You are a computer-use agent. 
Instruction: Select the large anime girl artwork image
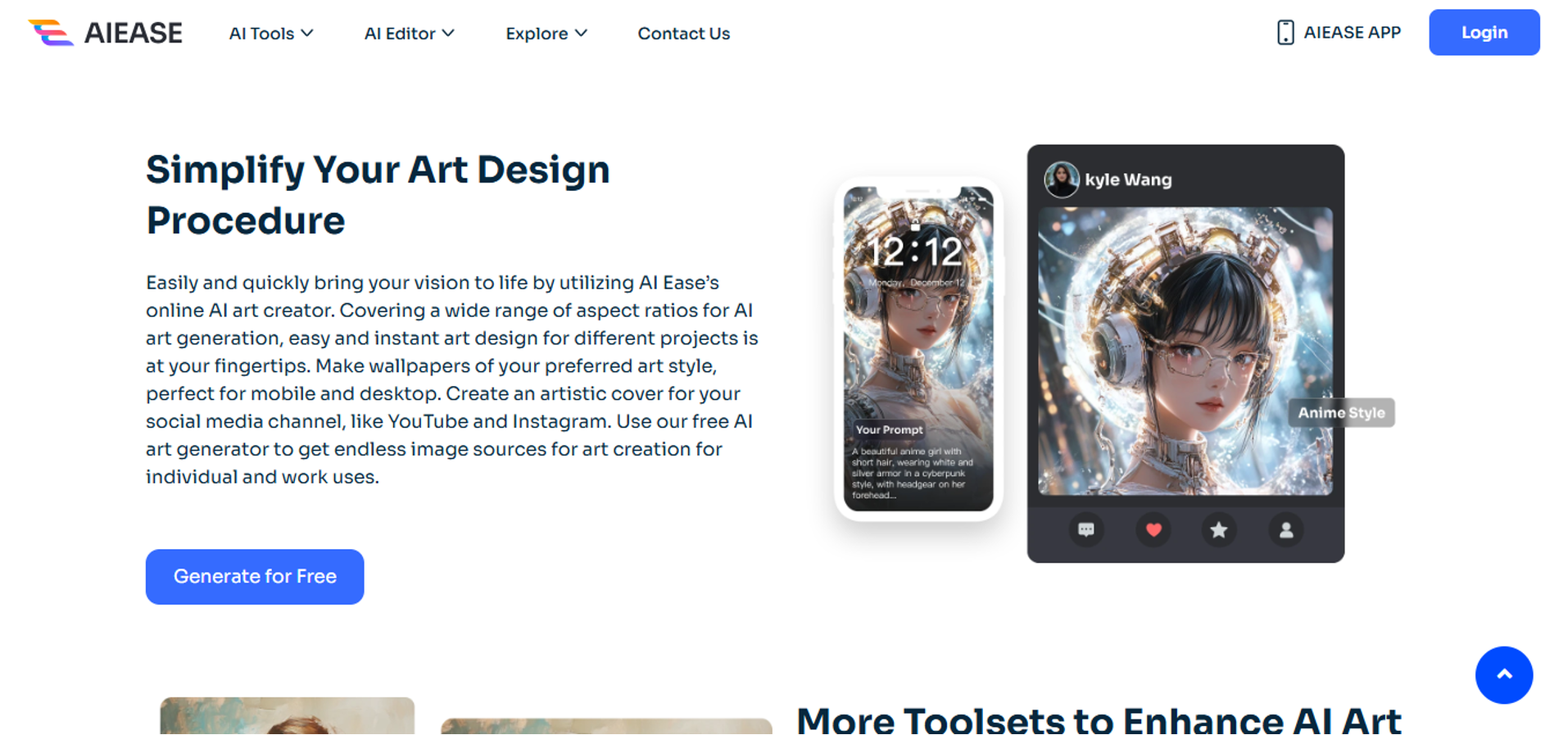[1185, 351]
